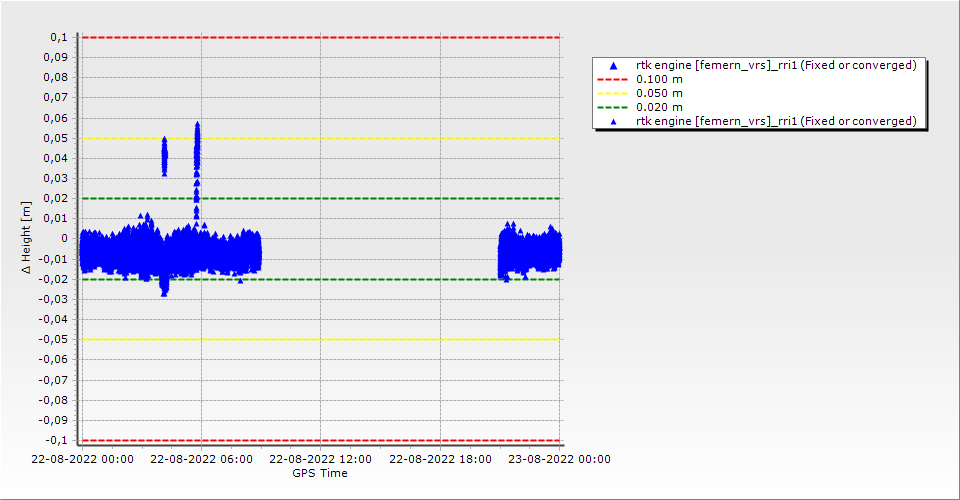
Task: Click the red dashed line legend swatch
Action: 614,79
